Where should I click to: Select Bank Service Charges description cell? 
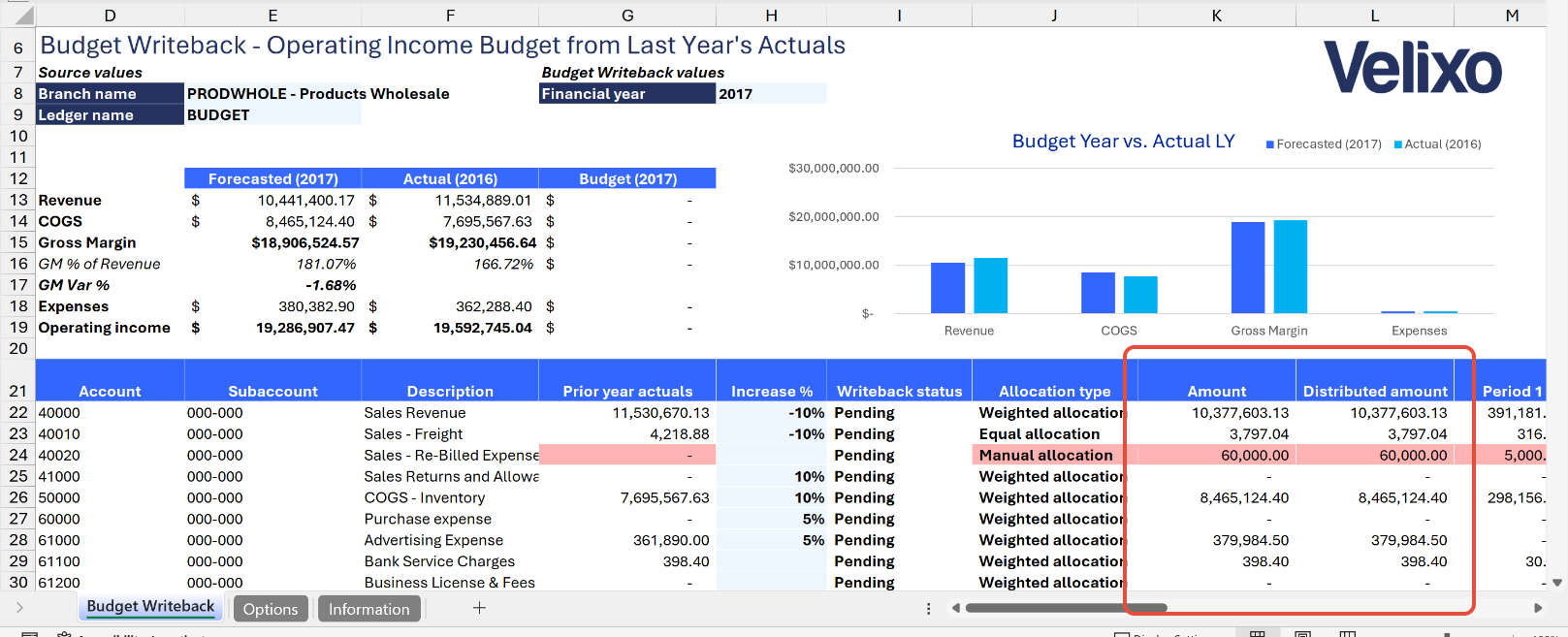click(450, 561)
